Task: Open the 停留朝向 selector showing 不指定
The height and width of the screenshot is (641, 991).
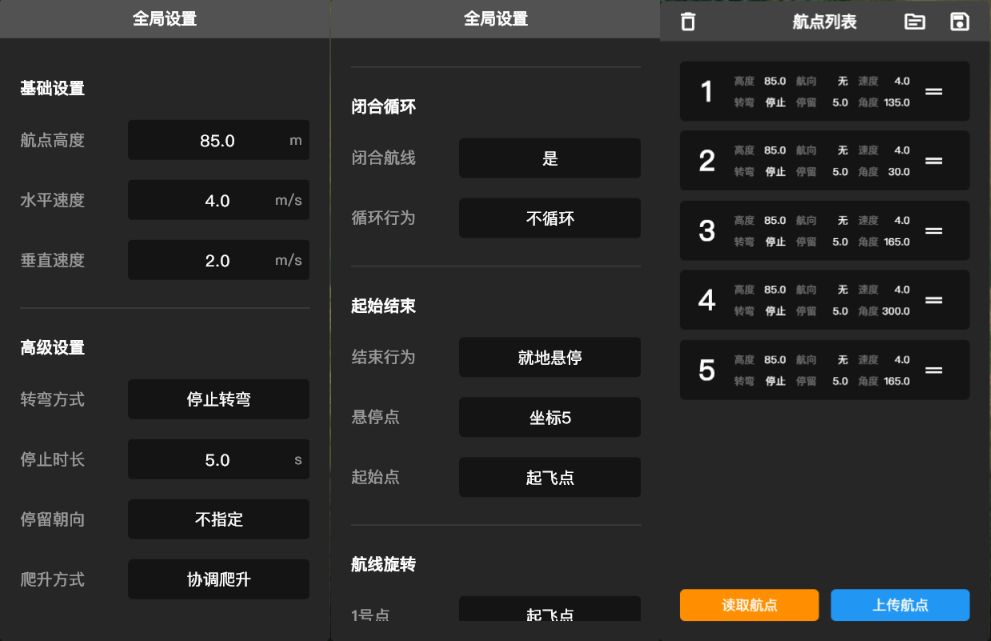Action: [219, 519]
